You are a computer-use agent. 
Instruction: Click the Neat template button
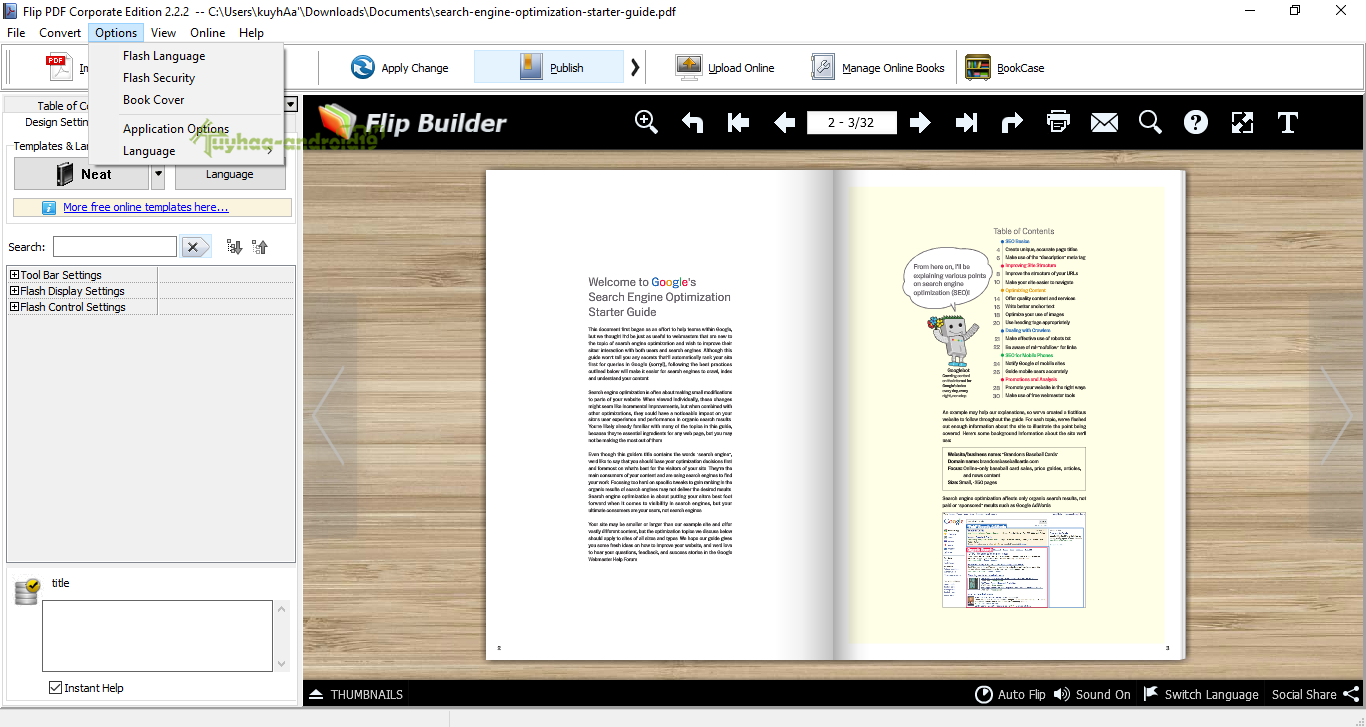click(82, 174)
